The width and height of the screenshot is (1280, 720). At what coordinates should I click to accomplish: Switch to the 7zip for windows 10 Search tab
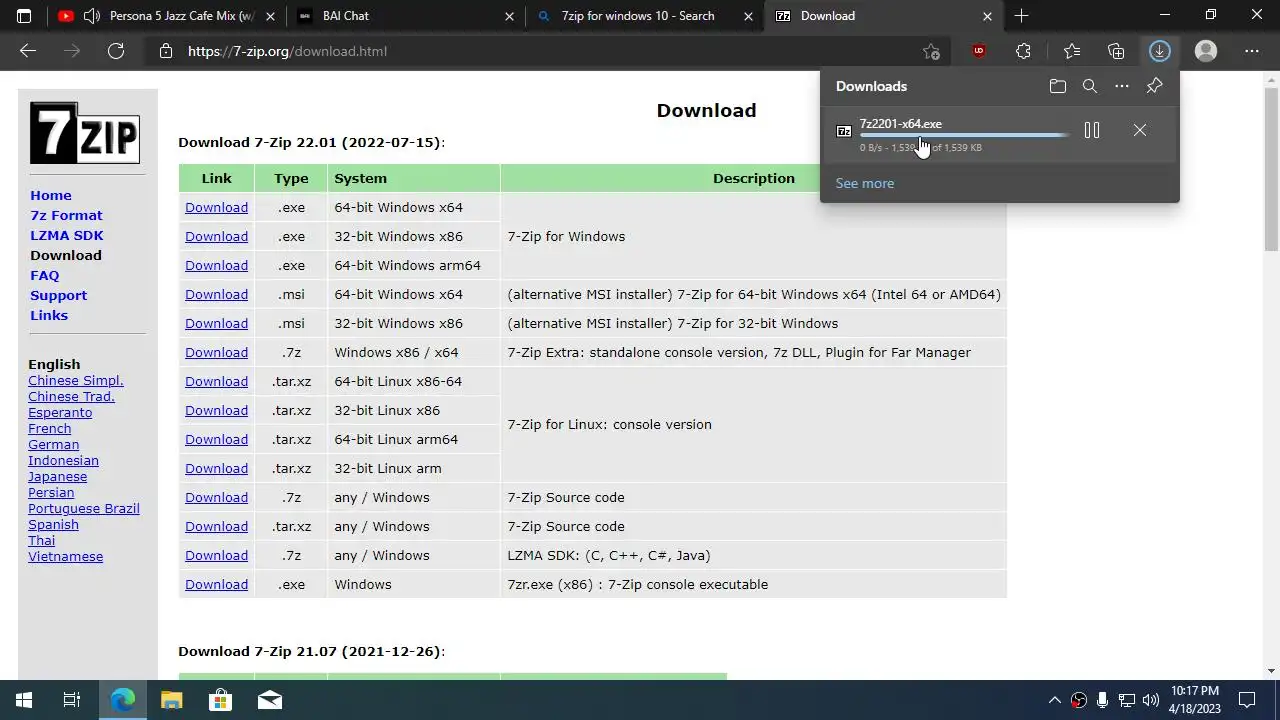[645, 16]
